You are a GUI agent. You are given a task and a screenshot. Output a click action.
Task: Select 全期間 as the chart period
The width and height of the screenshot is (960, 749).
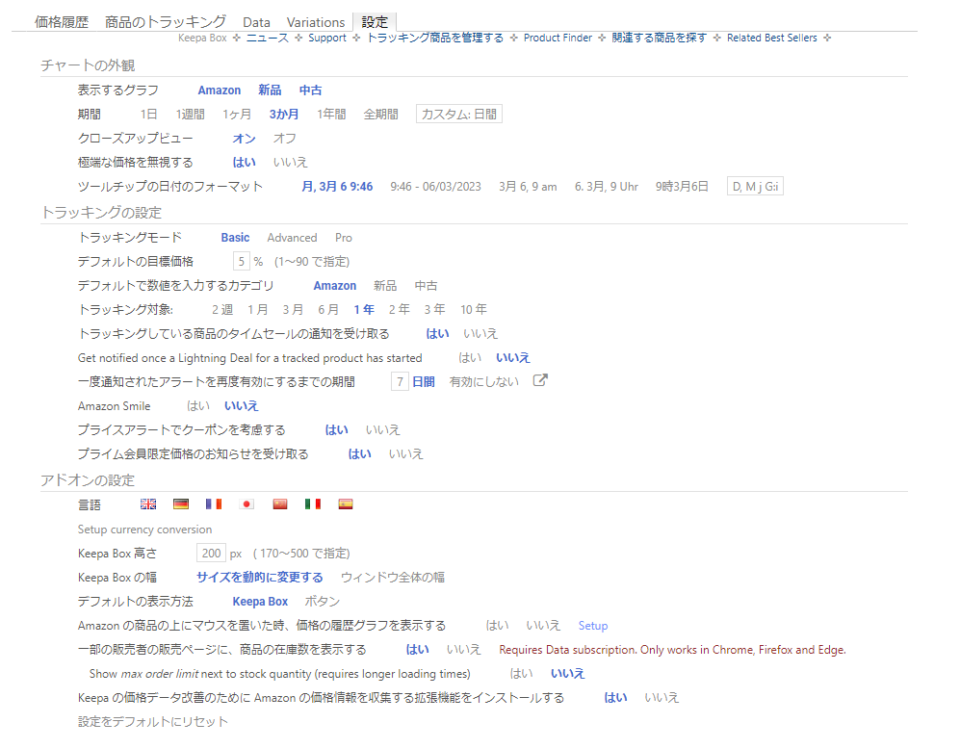coord(383,113)
